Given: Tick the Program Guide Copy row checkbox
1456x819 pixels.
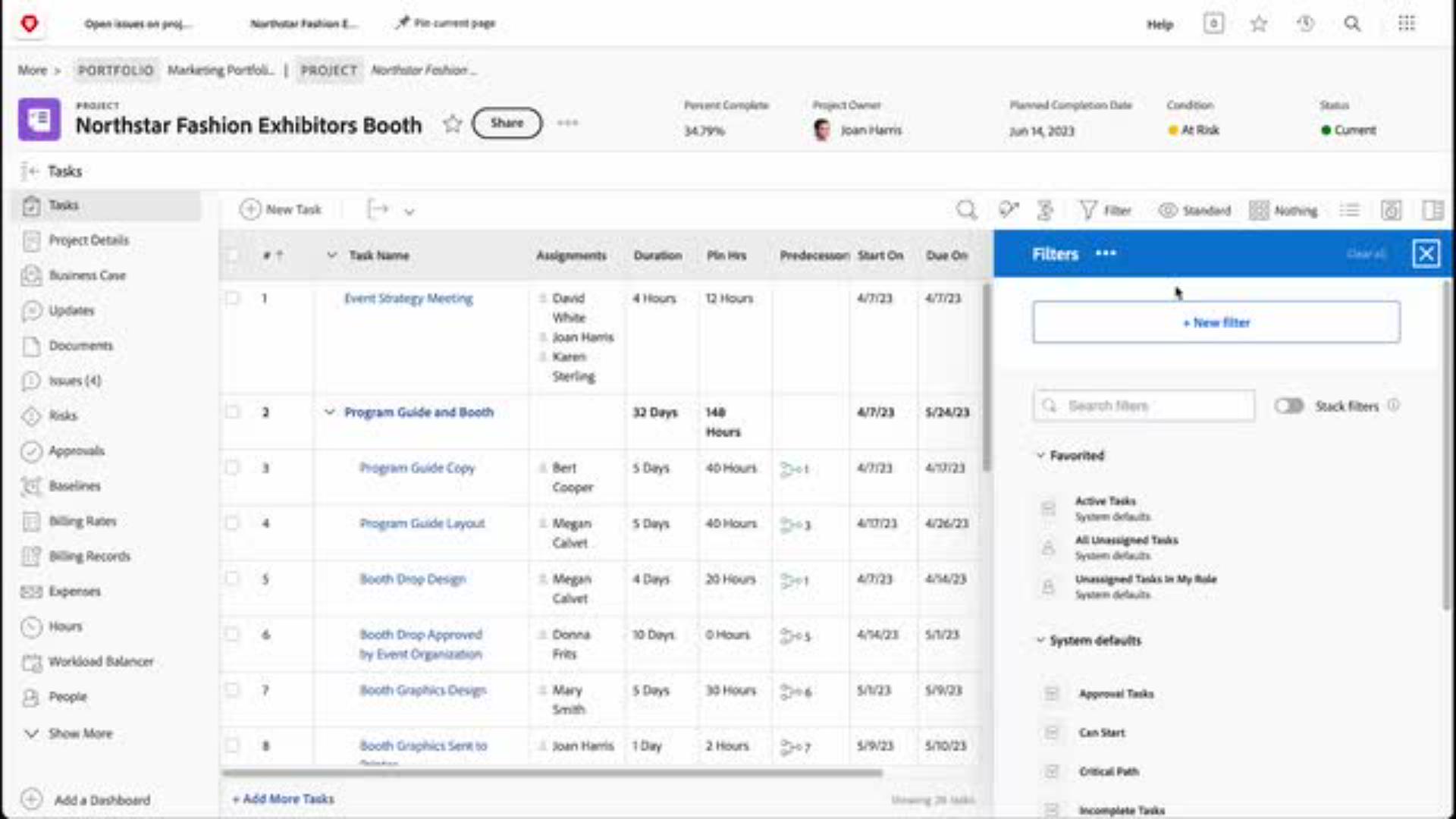Looking at the screenshot, I should [232, 468].
